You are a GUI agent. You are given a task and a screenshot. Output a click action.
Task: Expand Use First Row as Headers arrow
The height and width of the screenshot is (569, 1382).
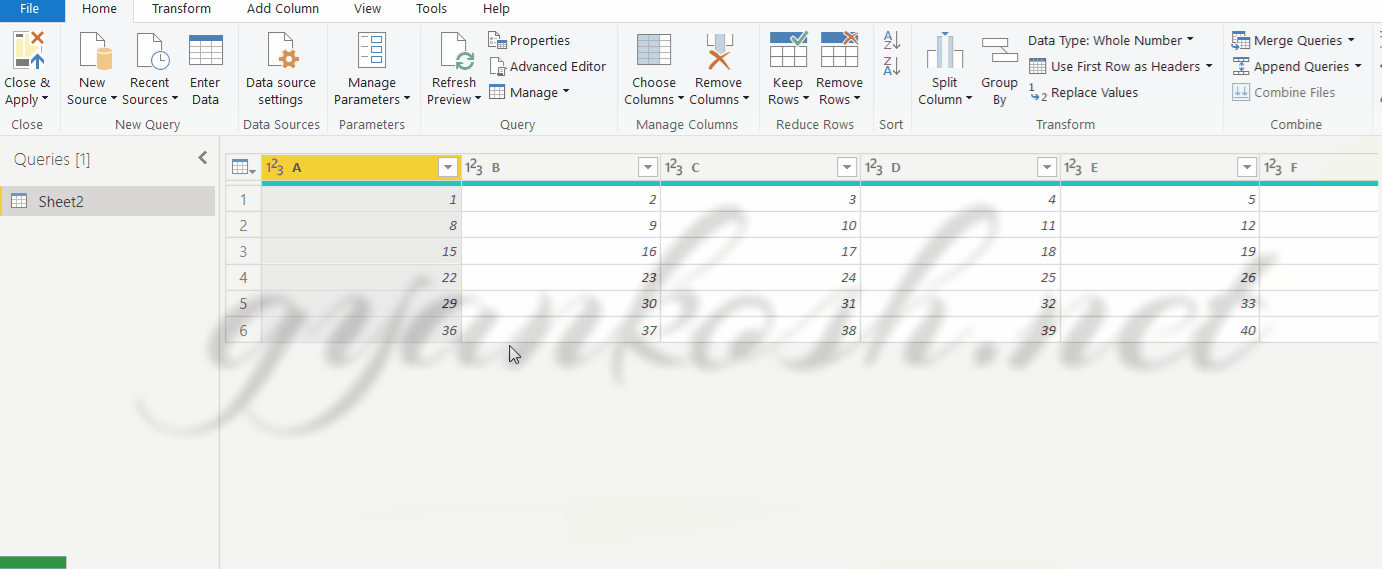[x=1208, y=66]
